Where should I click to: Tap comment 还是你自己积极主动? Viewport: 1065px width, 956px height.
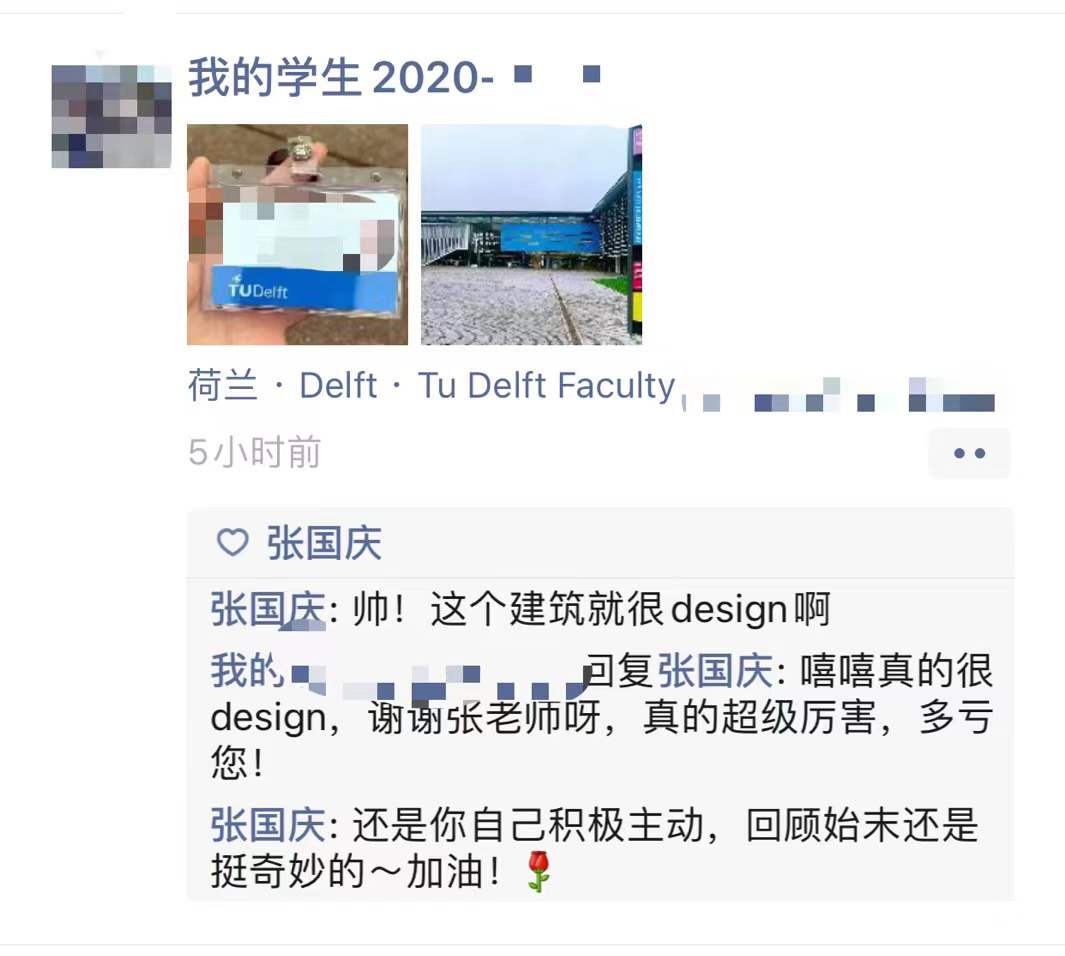(x=527, y=825)
